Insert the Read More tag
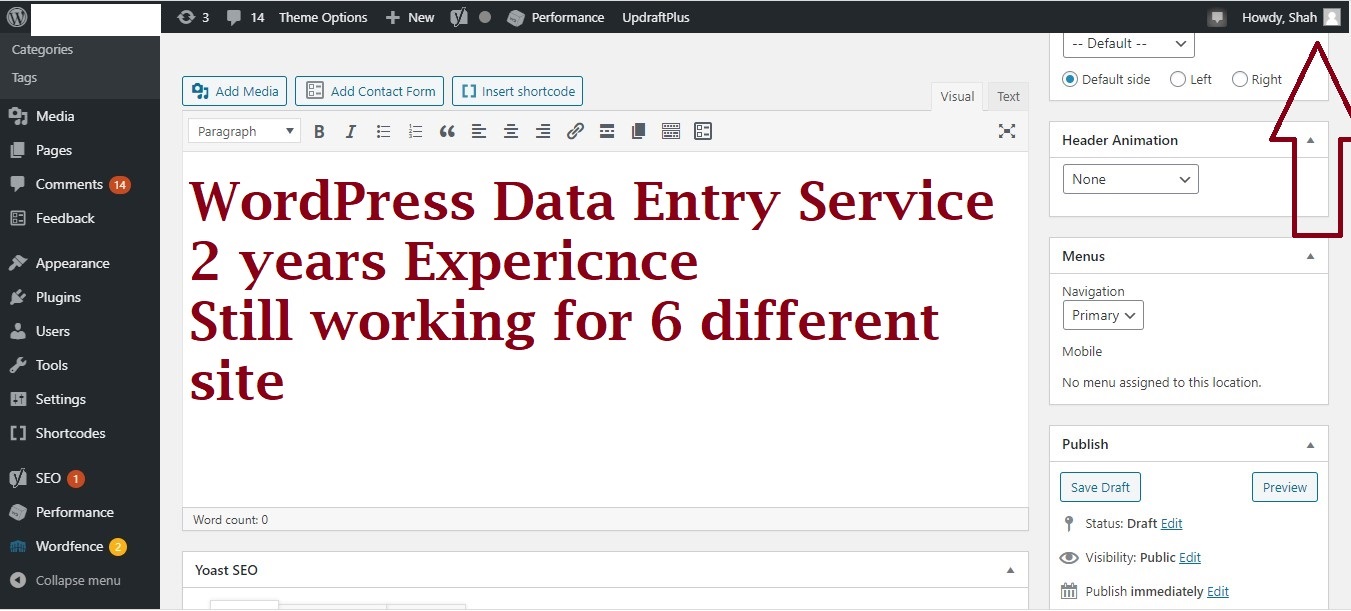Screen dimensions: 1351x611 pyautogui.click(x=607, y=131)
